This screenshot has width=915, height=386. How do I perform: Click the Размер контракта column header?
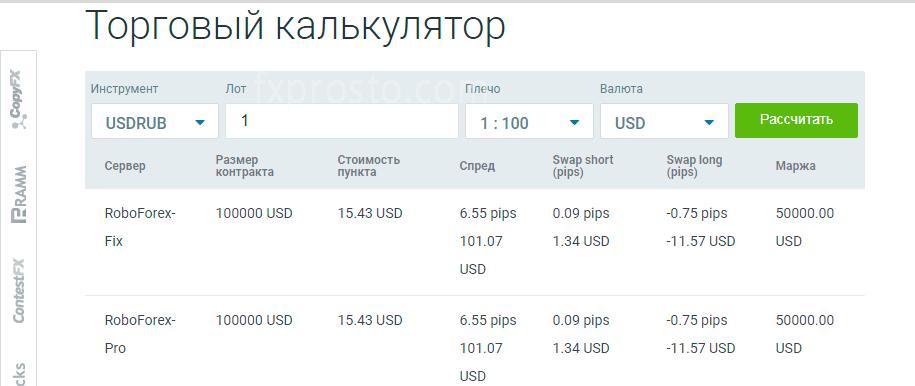245,166
